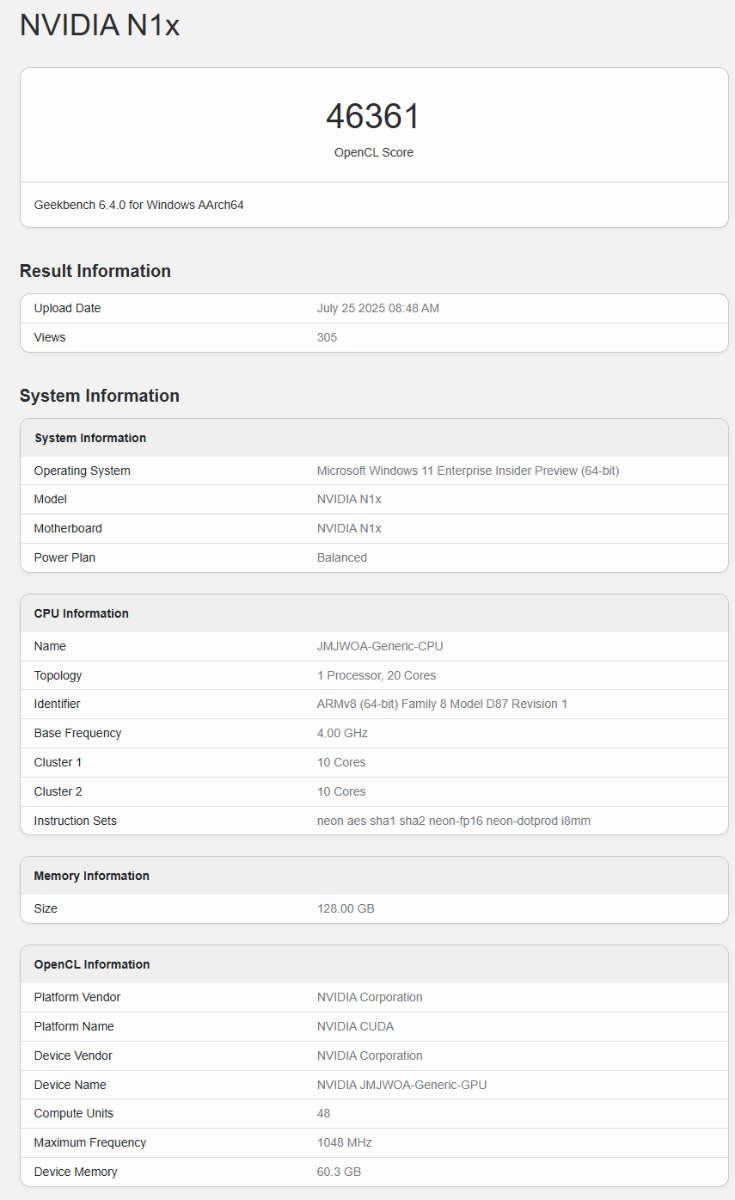Click the Platform Name value NVIDIA CUDA
Image resolution: width=735 pixels, height=1200 pixels.
coord(355,1026)
